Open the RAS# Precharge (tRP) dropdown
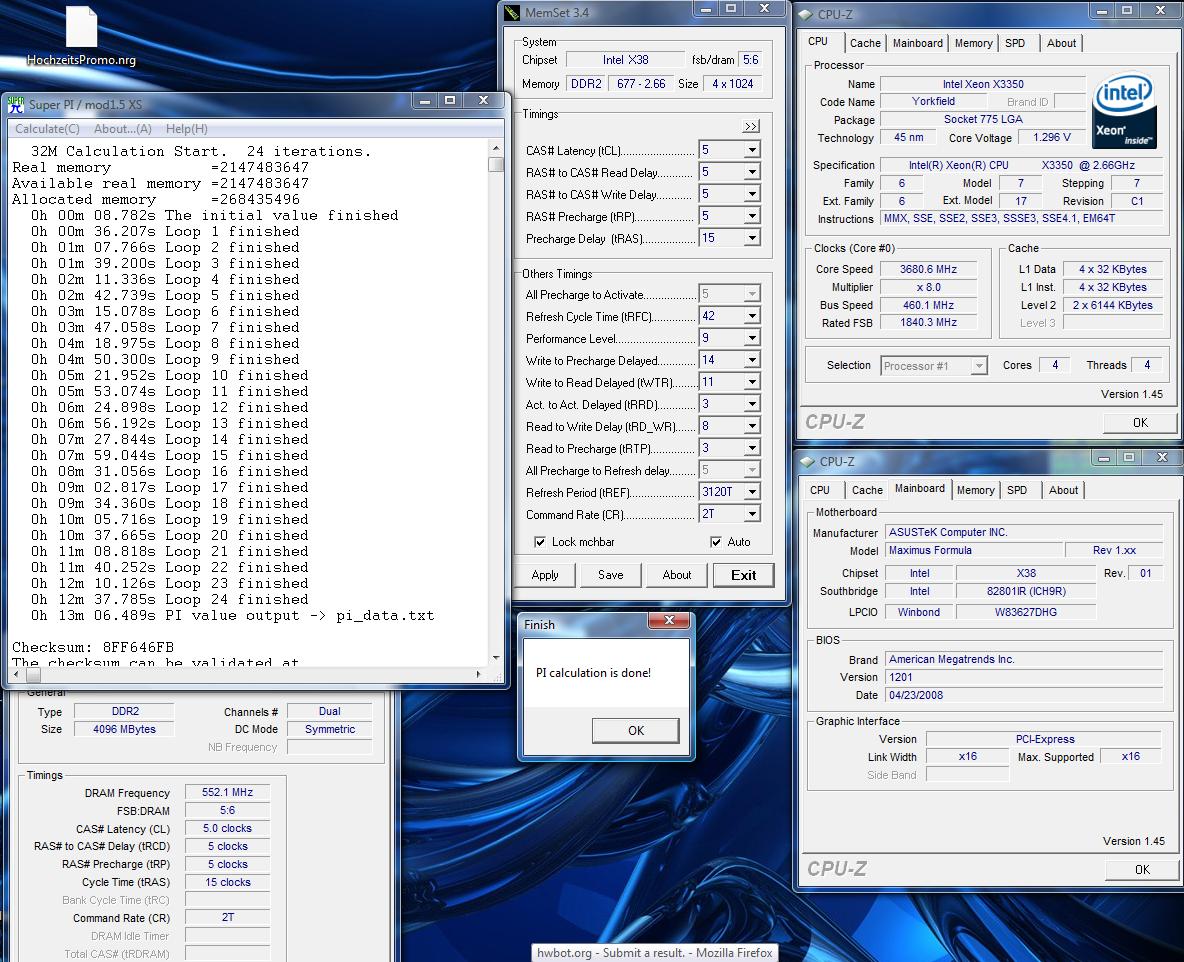Screen dimensions: 1184x962 [752, 216]
